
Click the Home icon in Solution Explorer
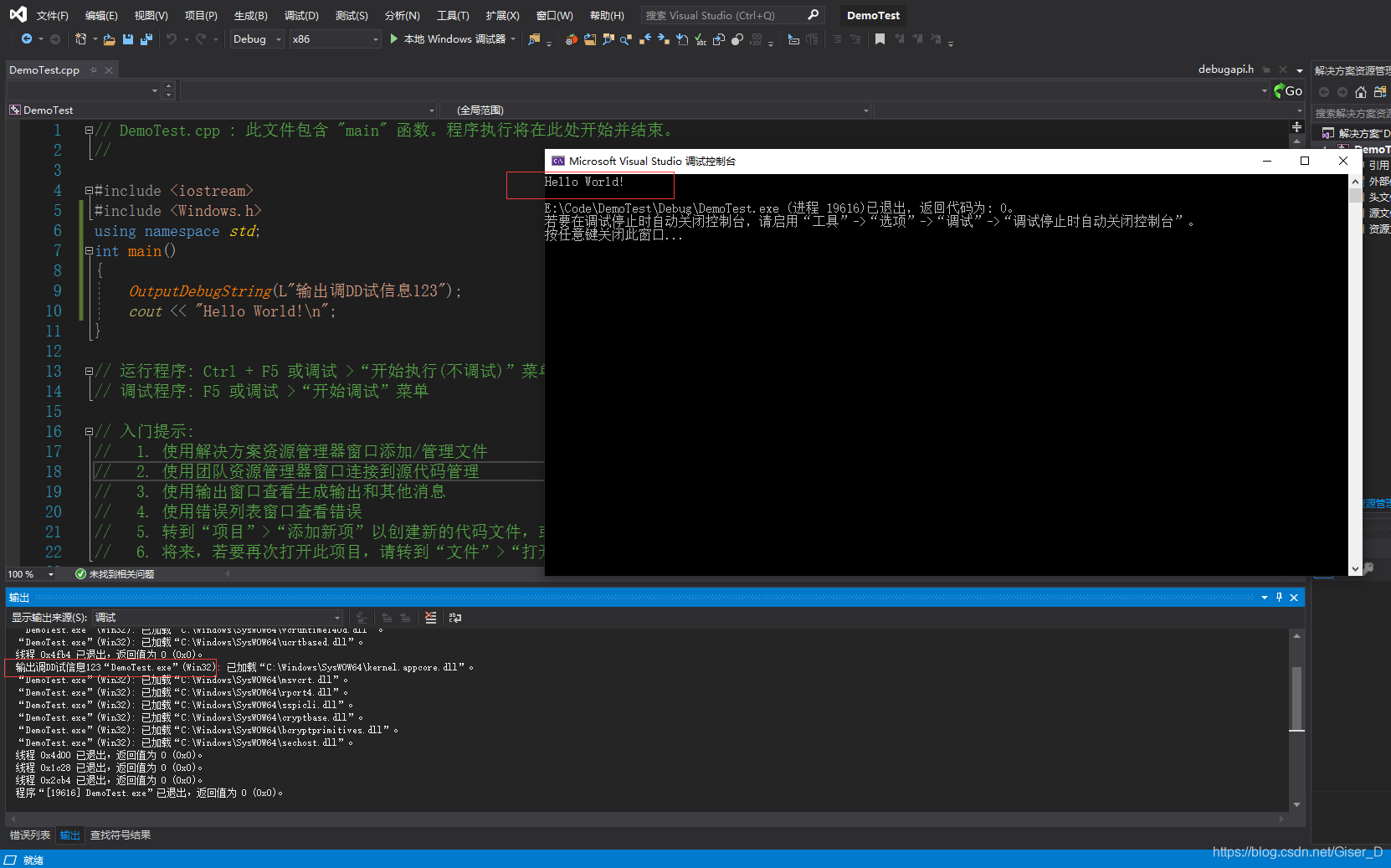pyautogui.click(x=1361, y=92)
